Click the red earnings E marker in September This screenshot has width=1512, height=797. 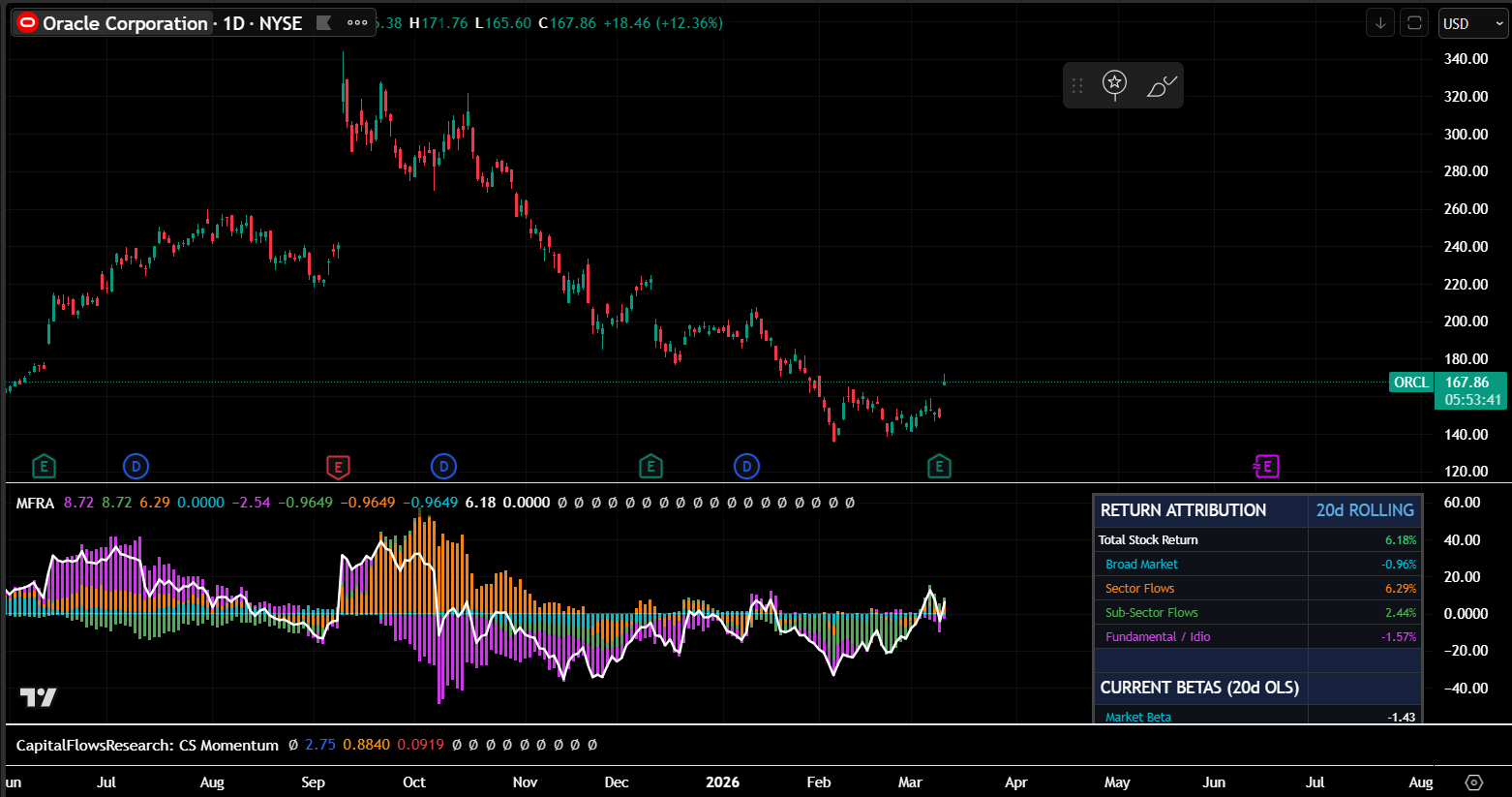[338, 467]
